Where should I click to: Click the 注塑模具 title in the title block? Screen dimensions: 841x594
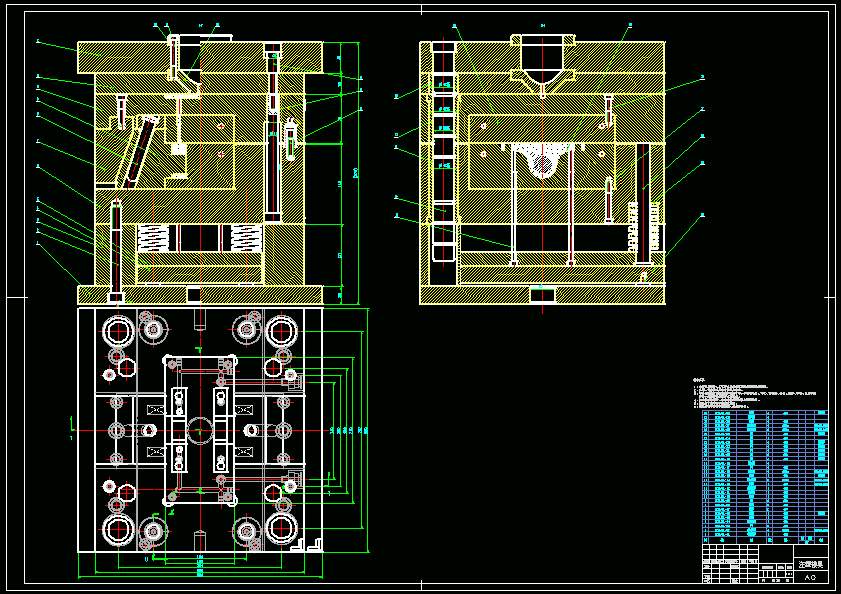pos(810,564)
